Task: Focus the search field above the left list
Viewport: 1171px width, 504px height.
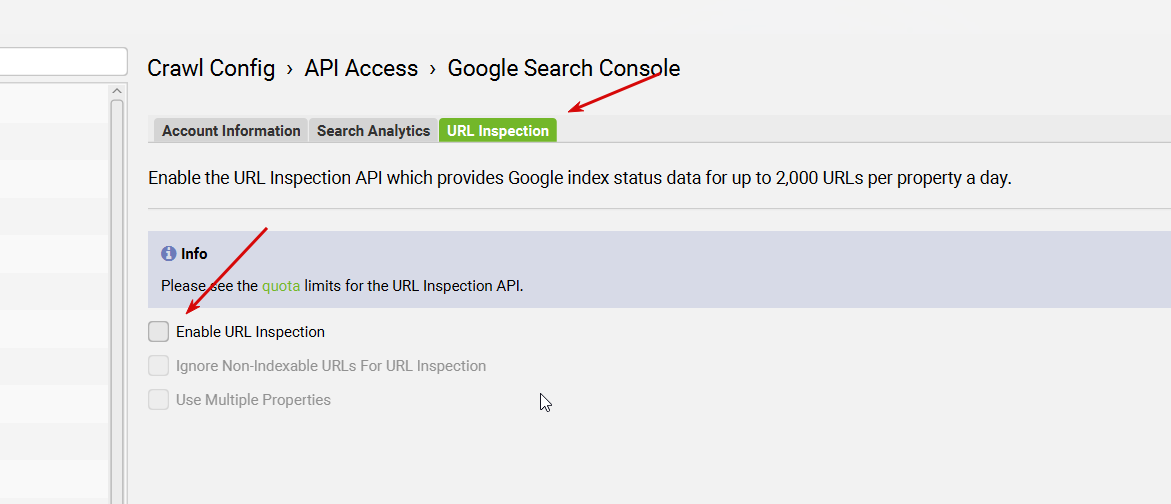Action: coord(62,62)
